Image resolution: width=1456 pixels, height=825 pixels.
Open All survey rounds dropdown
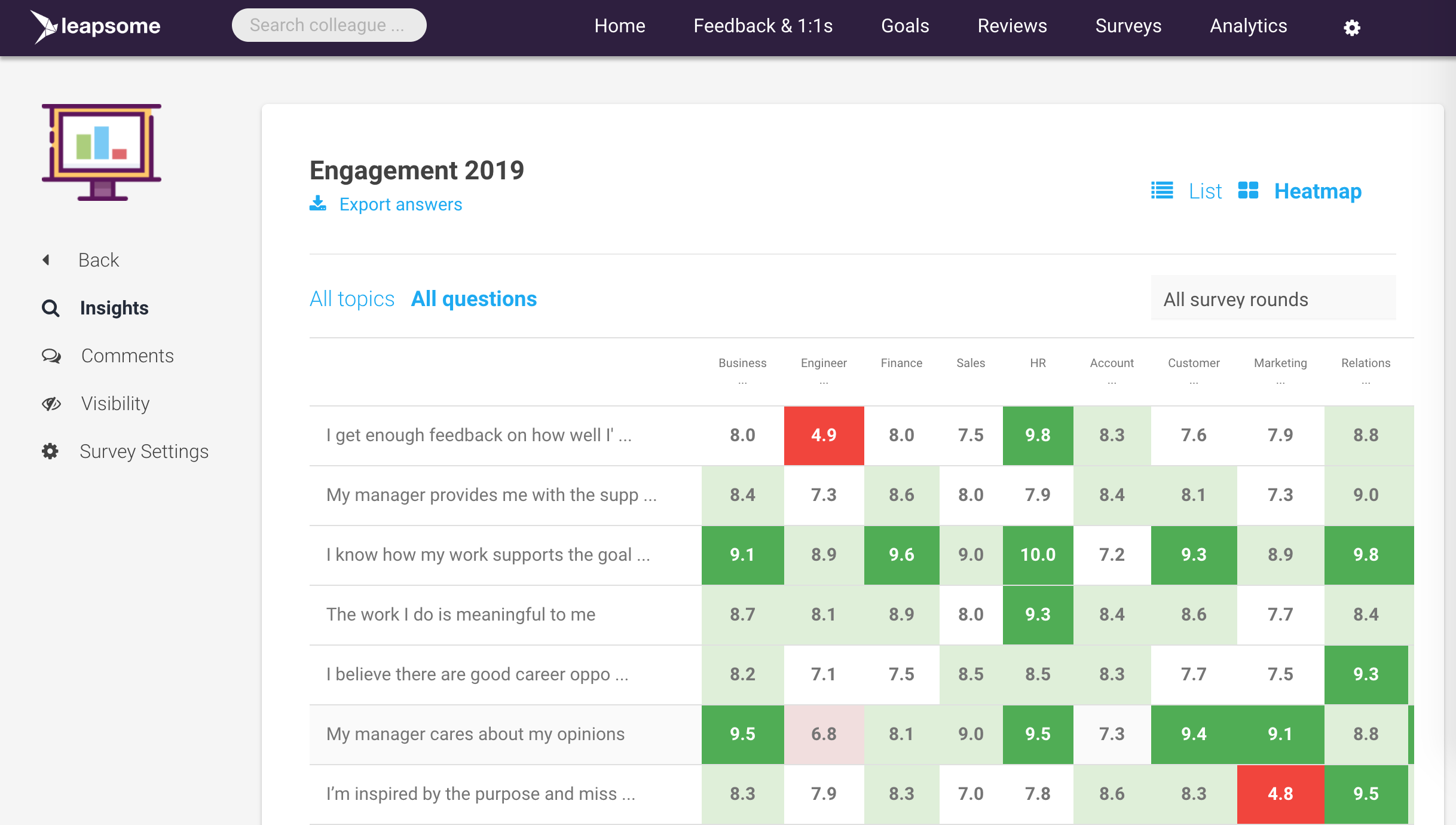click(x=1274, y=298)
